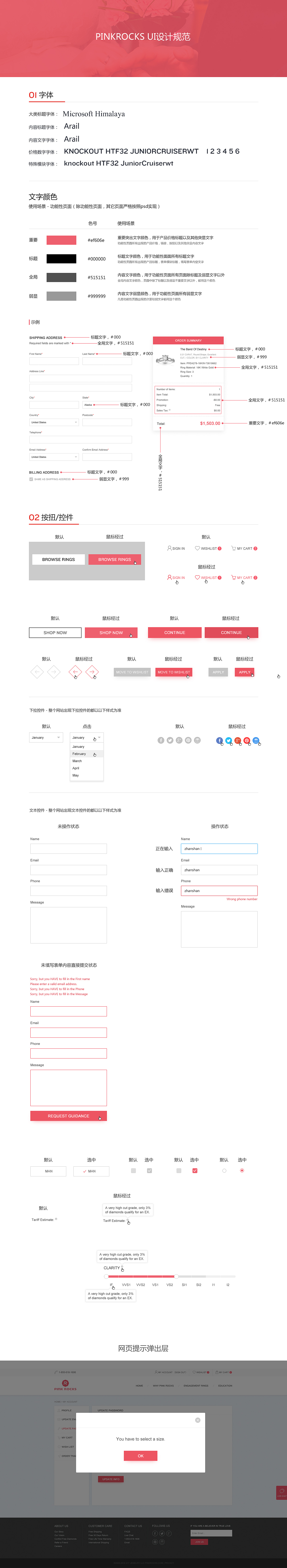Choose March from the month list

(86, 761)
